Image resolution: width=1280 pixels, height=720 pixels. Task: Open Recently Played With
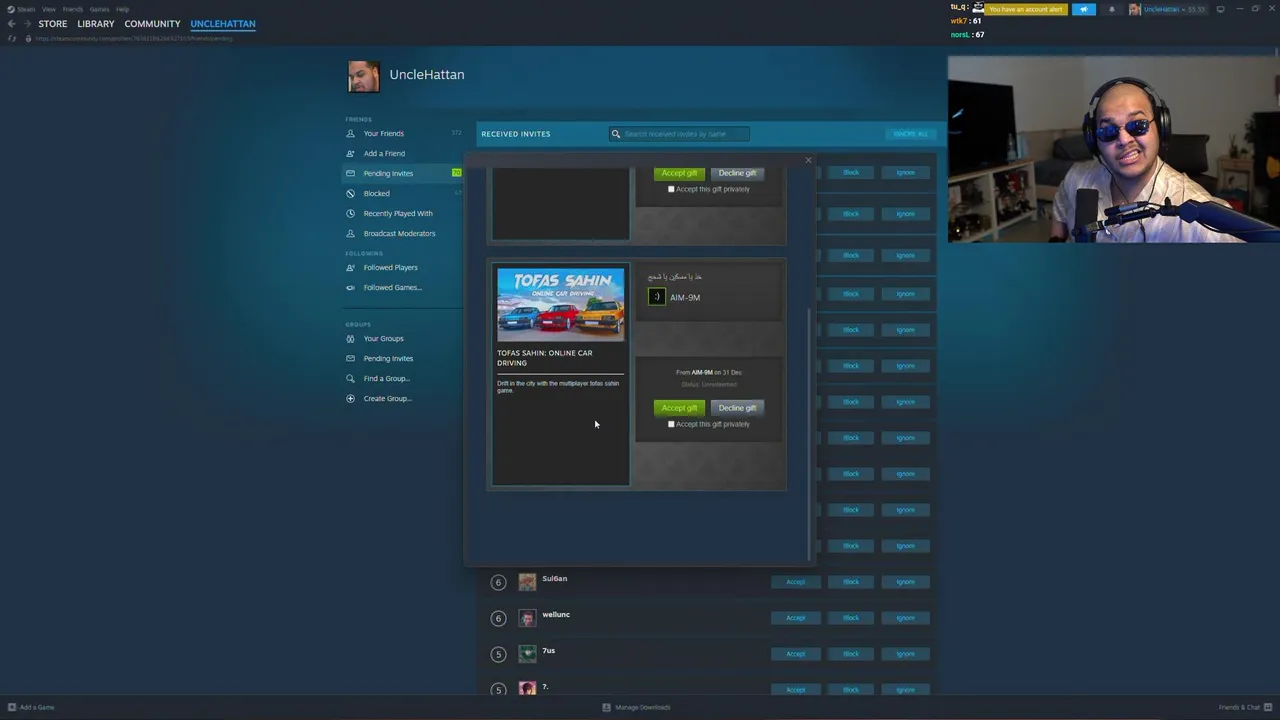tap(398, 213)
